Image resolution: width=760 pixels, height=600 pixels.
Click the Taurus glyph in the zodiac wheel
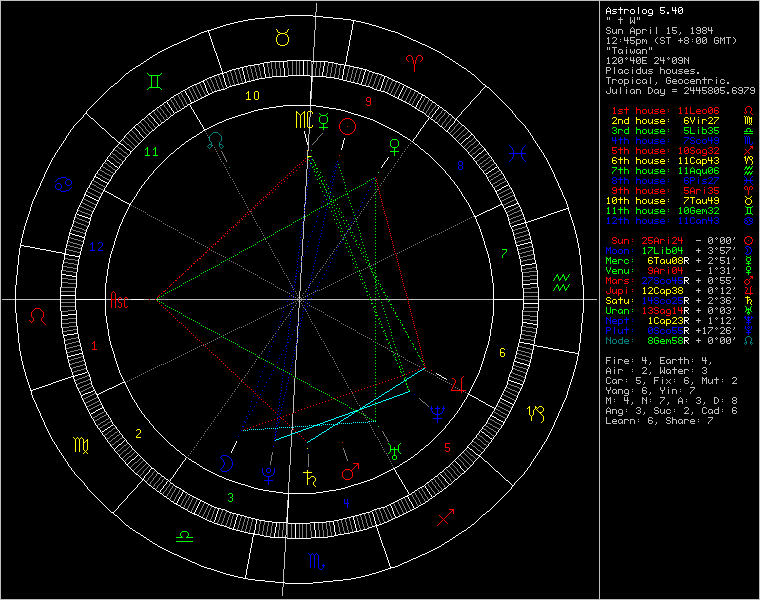coord(283,37)
